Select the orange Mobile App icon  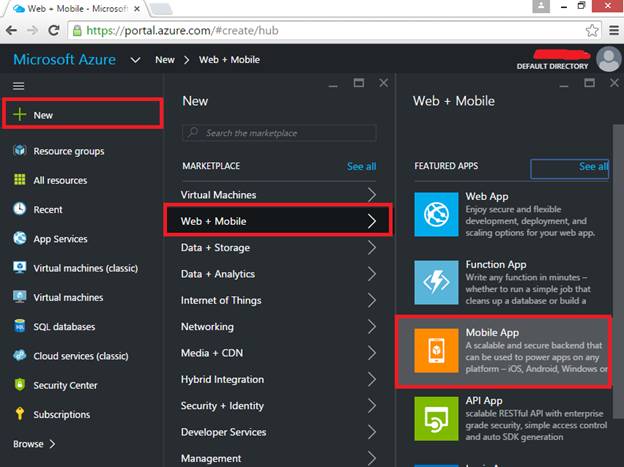[436, 350]
